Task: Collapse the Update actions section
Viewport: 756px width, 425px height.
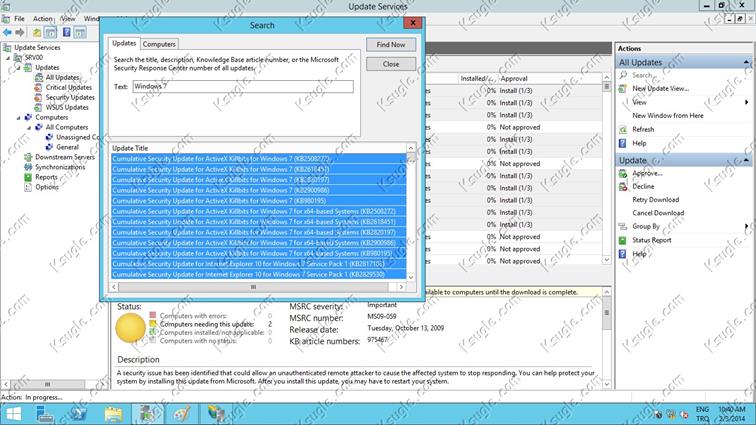Action: [x=746, y=160]
